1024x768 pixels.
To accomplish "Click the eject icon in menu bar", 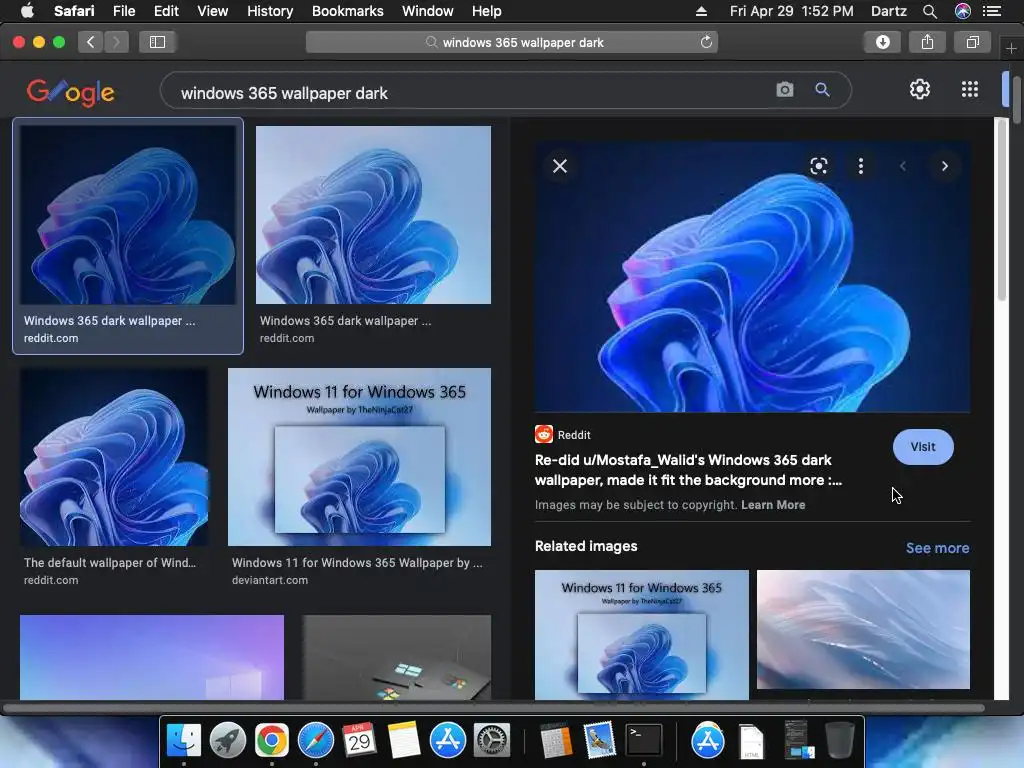I will click(701, 11).
